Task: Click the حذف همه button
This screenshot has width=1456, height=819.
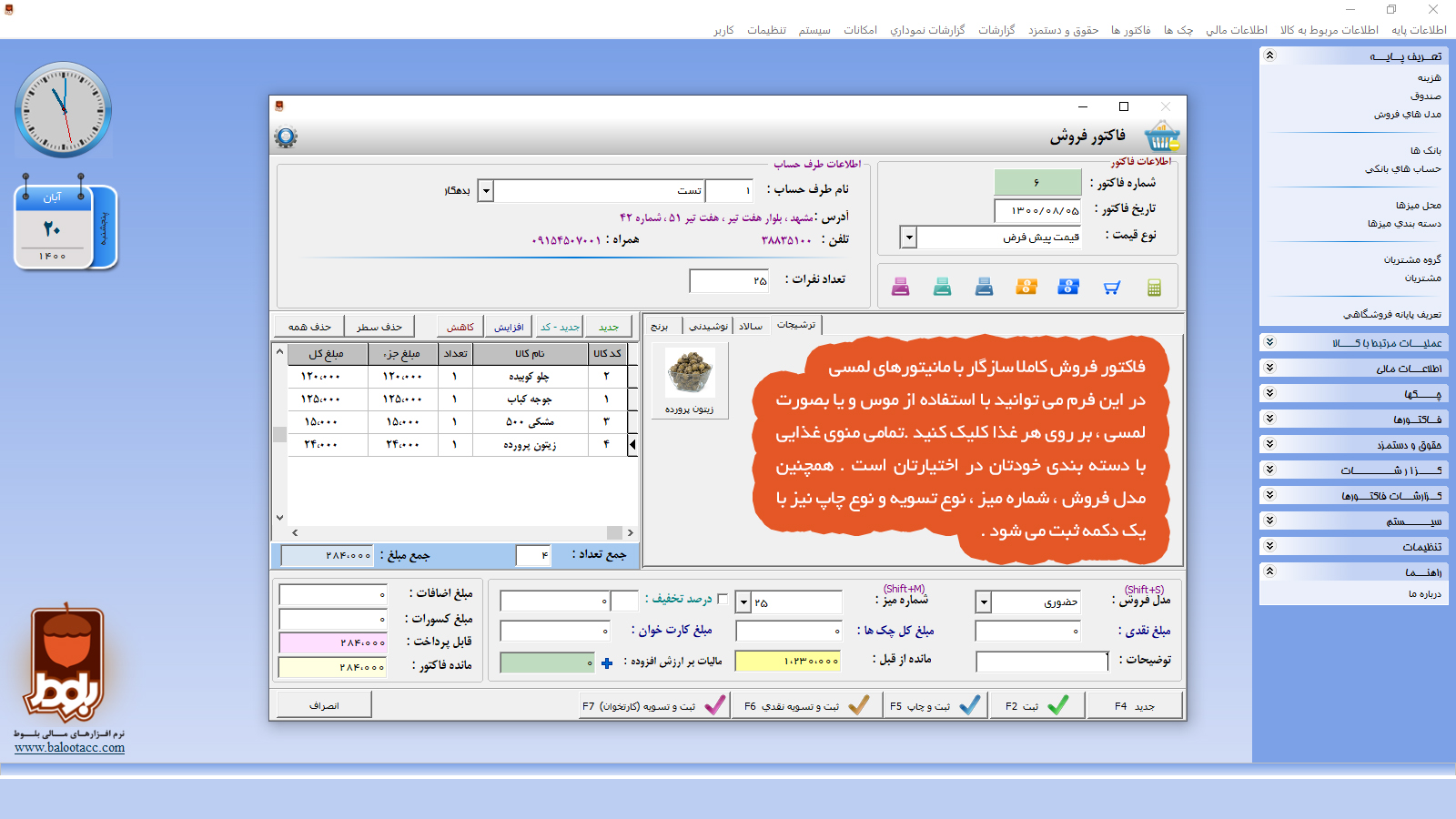Action: pyautogui.click(x=309, y=327)
